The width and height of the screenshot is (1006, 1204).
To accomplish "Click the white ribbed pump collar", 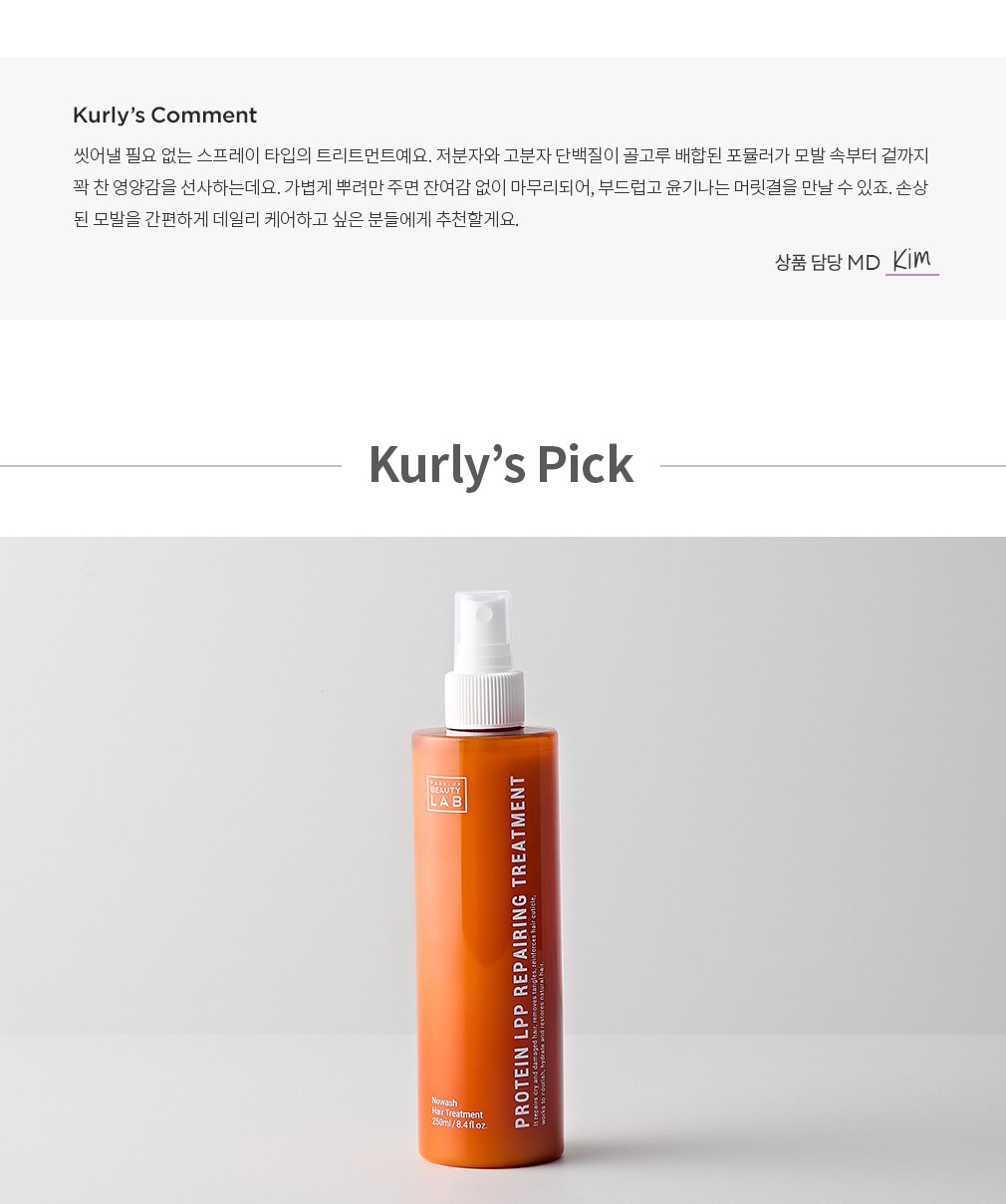I will (485, 701).
